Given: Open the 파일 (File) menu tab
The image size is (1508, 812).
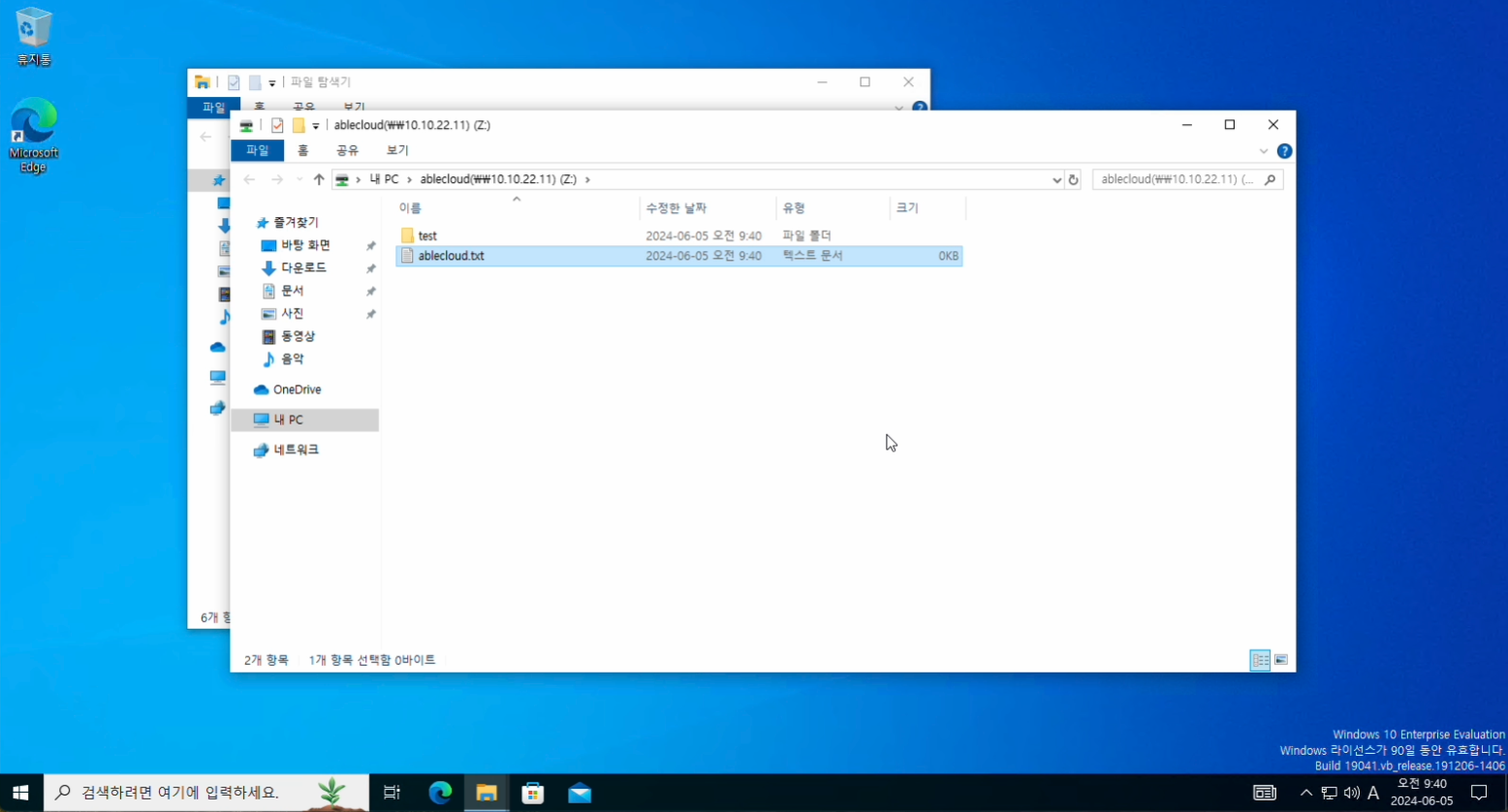Looking at the screenshot, I should 257,150.
